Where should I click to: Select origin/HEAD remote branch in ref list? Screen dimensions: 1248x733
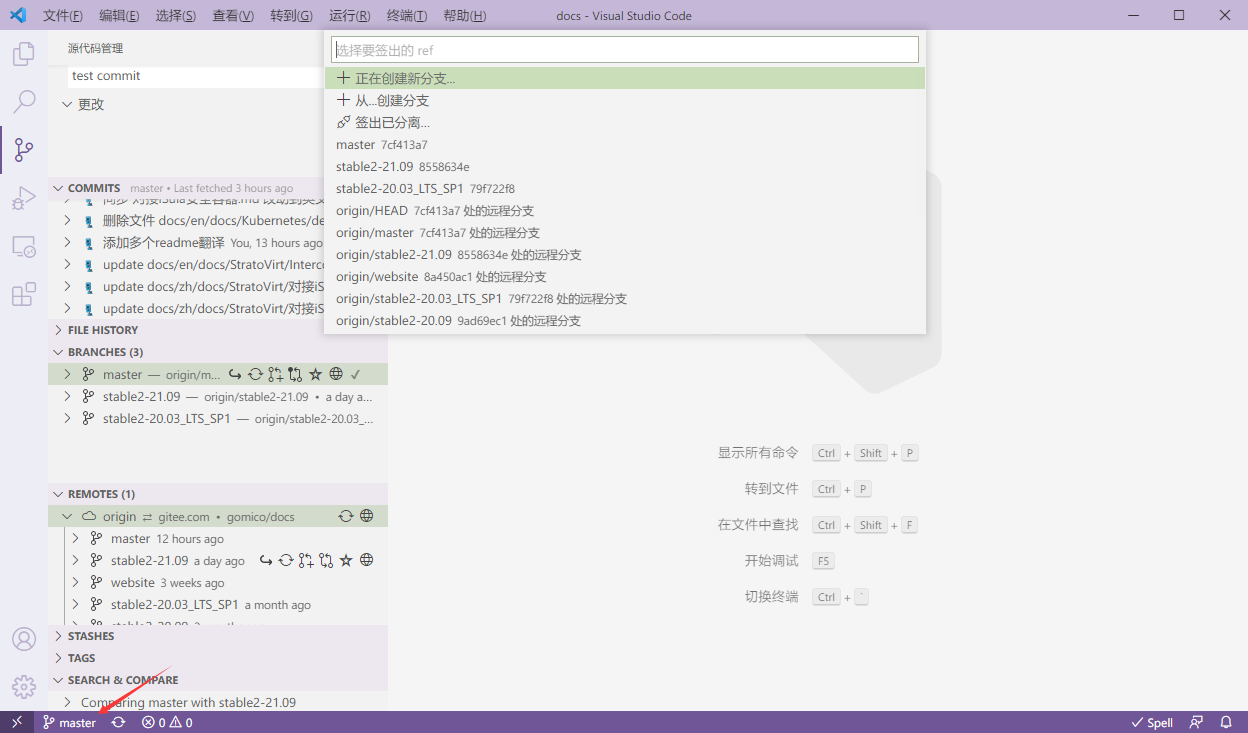[x=625, y=210]
